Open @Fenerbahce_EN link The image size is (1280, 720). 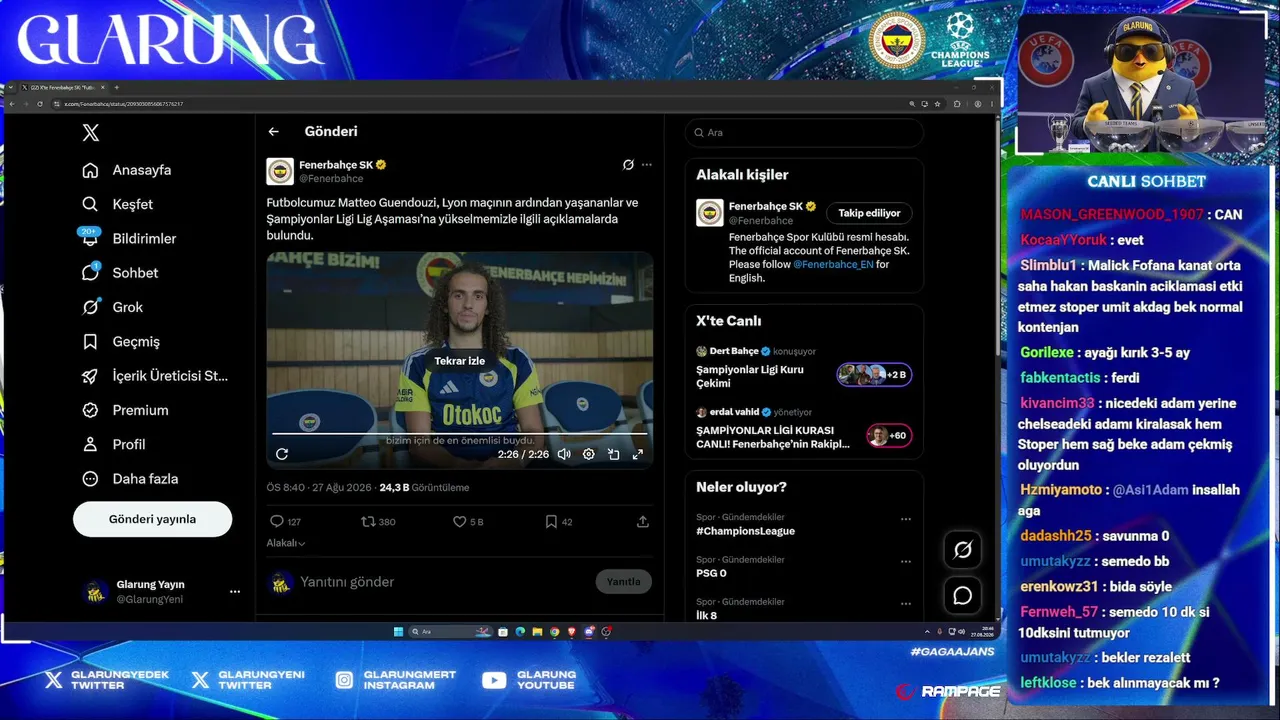[834, 264]
